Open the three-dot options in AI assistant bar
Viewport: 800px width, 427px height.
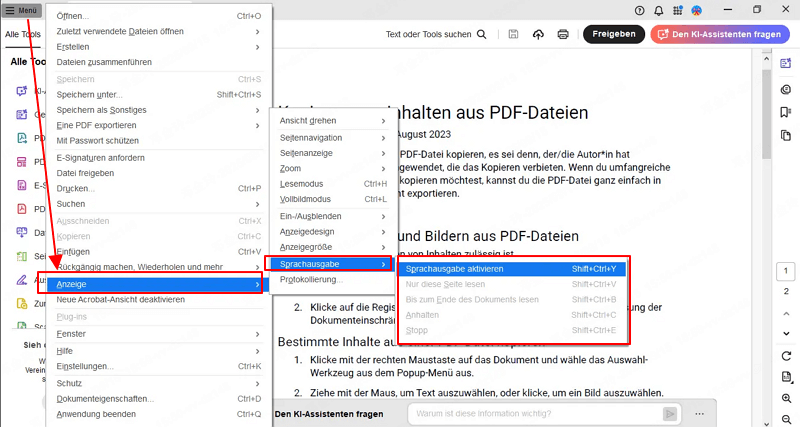[699, 414]
